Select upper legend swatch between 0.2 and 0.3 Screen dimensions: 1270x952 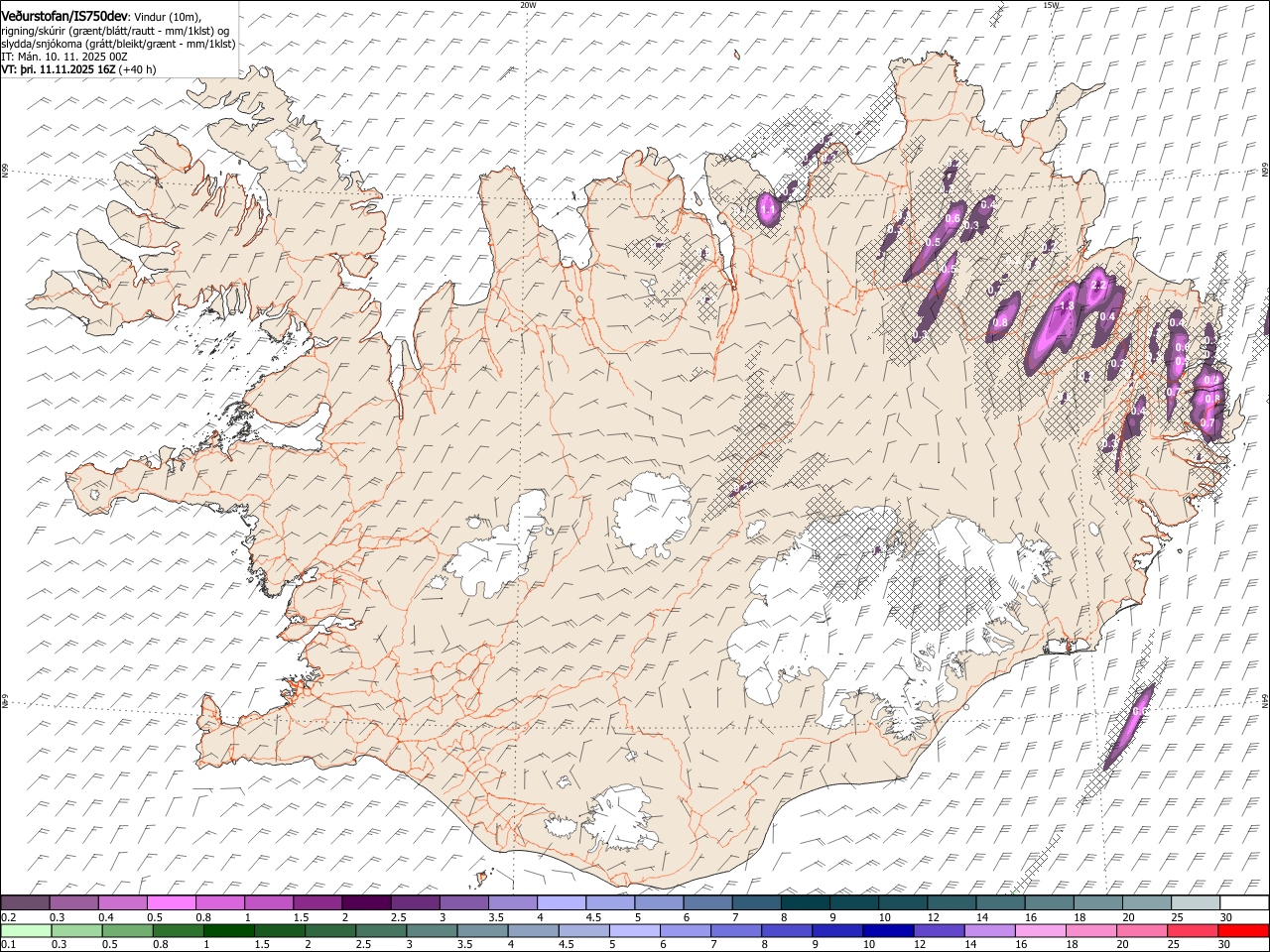point(25,903)
